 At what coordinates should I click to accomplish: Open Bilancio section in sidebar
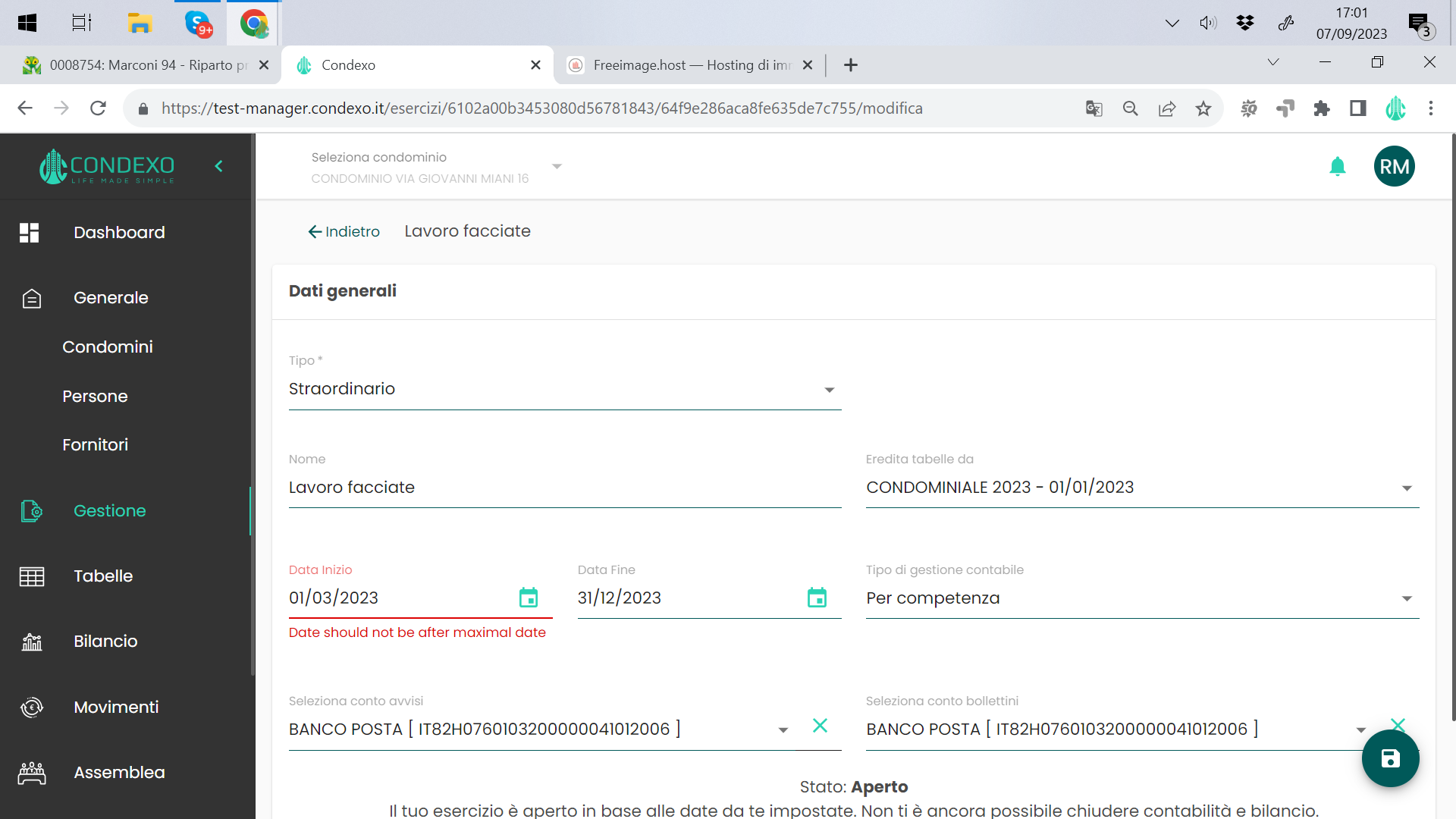coord(105,642)
